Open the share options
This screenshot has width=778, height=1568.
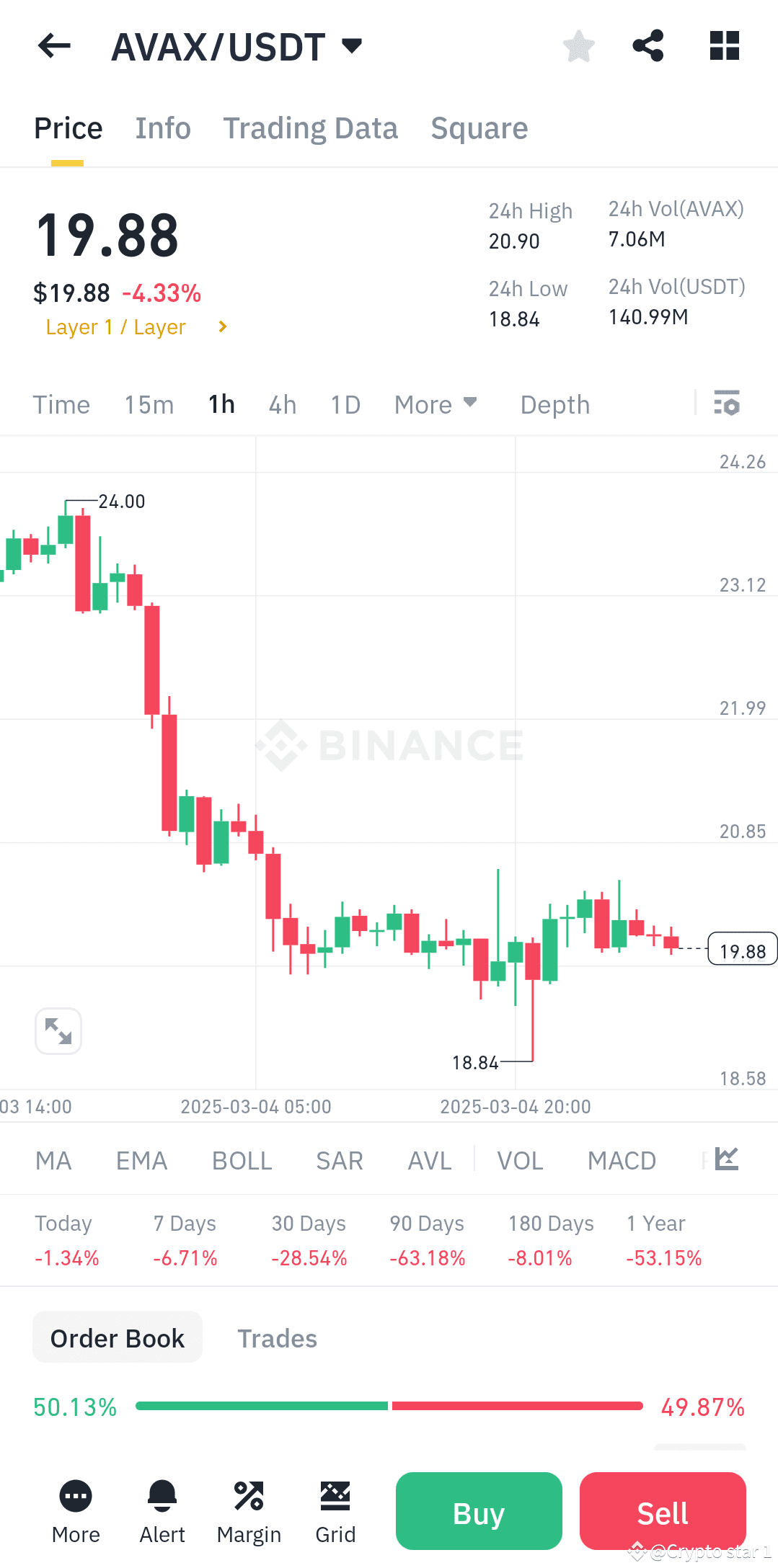(x=647, y=45)
